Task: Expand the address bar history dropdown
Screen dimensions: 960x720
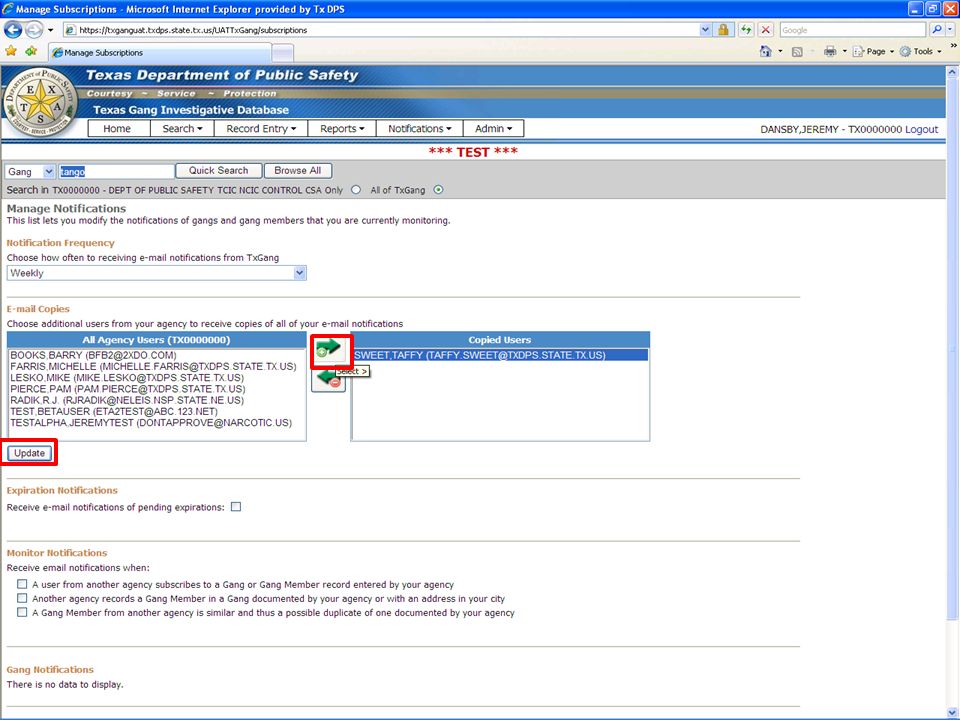Action: click(705, 29)
